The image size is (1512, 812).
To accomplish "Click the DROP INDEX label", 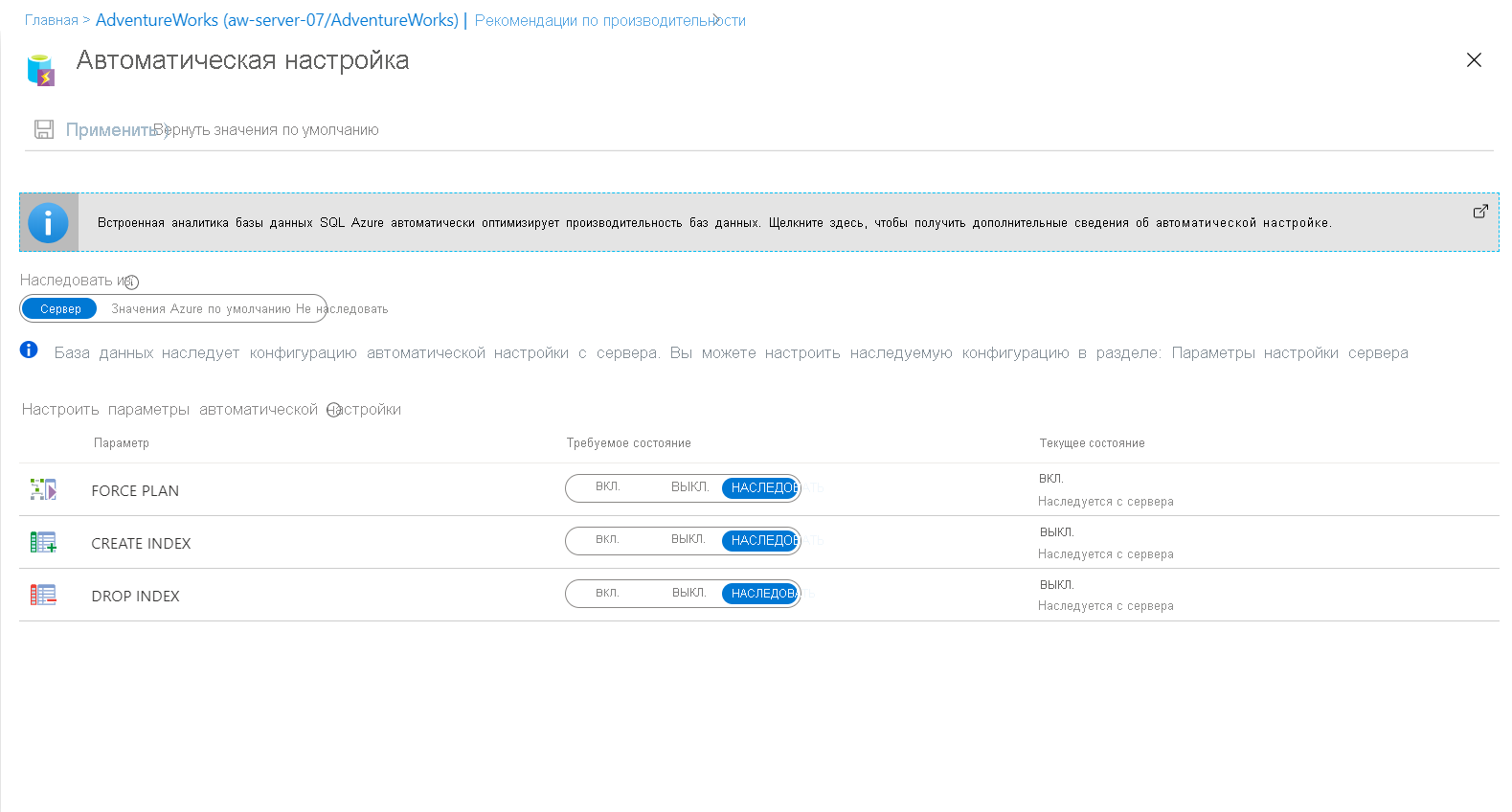I will [135, 597].
